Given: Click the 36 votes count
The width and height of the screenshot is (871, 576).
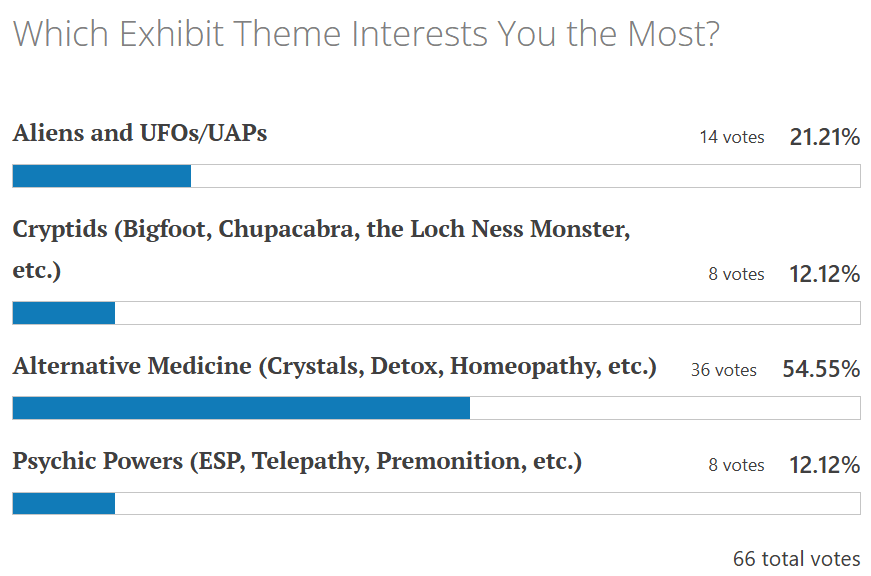Looking at the screenshot, I should click(x=723, y=370).
